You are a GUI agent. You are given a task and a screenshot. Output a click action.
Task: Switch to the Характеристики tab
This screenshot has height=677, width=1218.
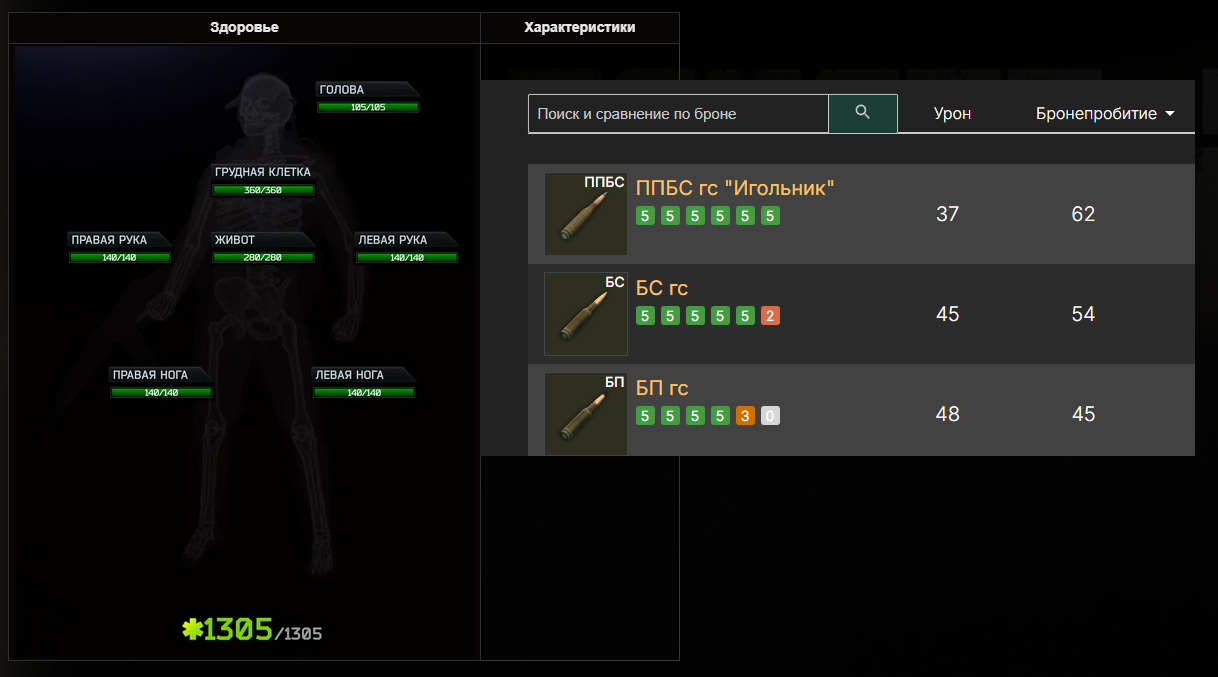[580, 28]
